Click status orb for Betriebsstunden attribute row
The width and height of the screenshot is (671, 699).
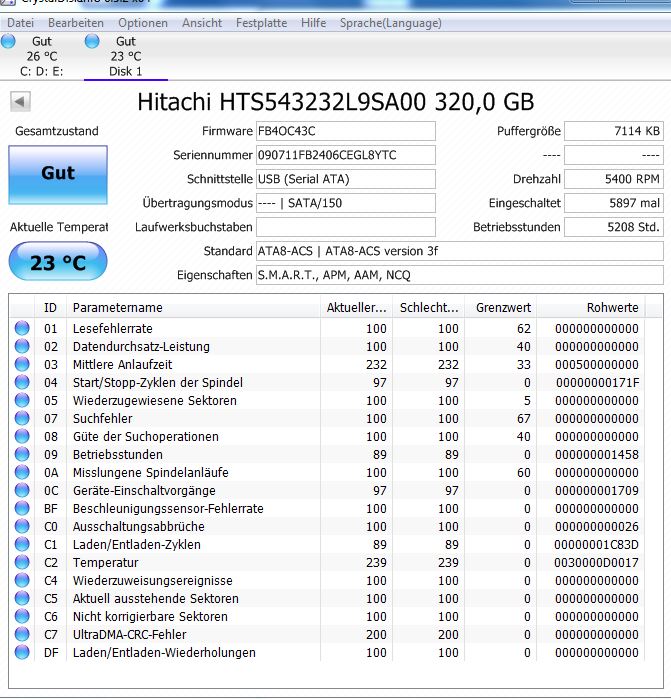click(x=22, y=454)
